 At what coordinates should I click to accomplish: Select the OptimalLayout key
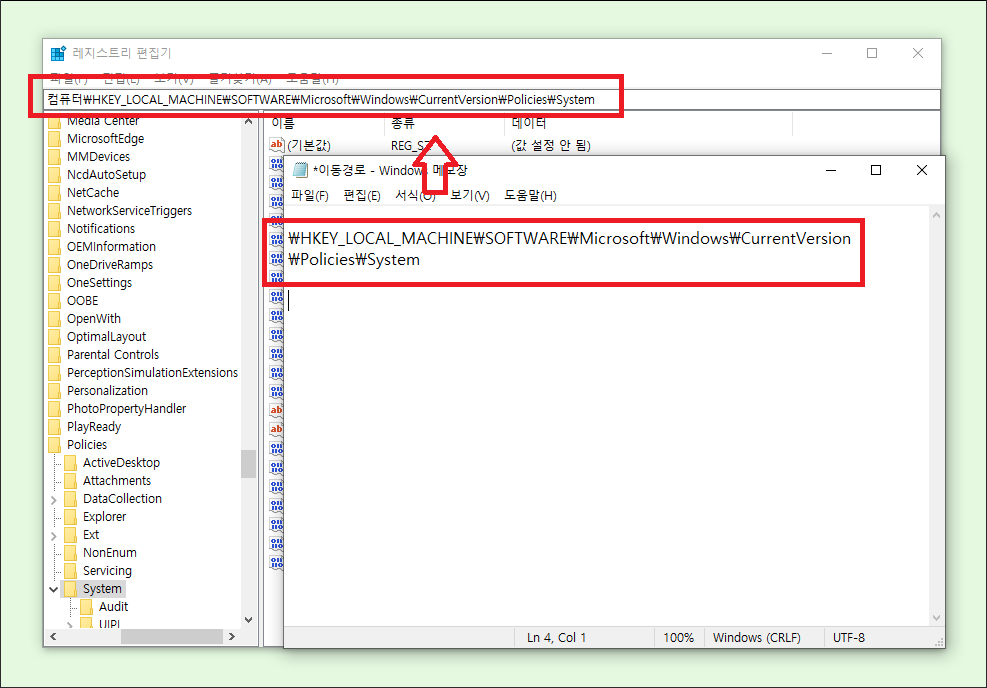coord(106,337)
